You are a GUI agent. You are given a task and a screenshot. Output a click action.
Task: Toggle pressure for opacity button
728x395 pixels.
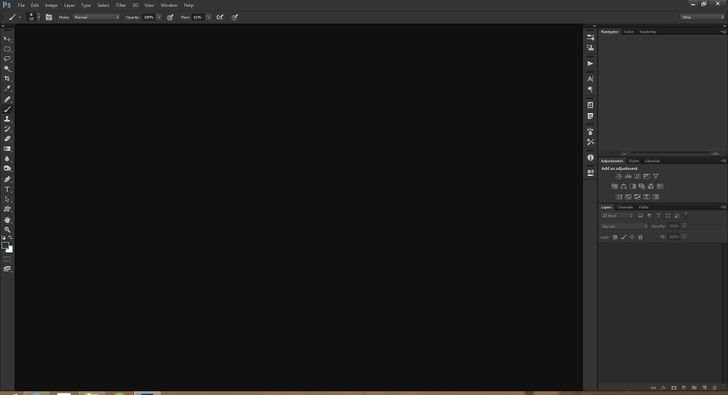click(170, 17)
